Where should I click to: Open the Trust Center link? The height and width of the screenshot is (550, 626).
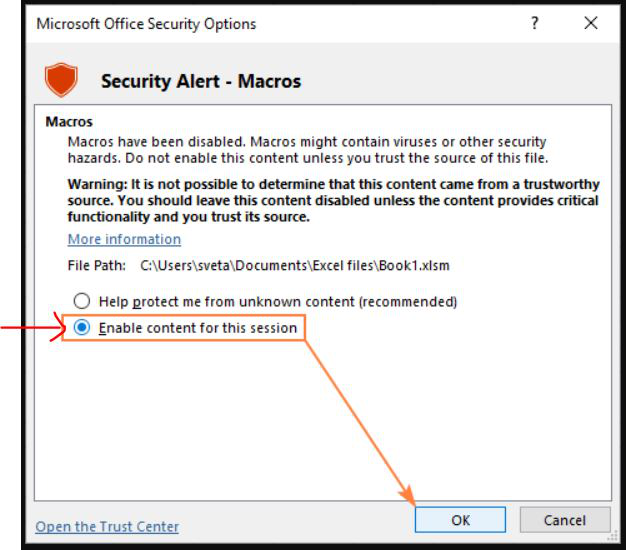coord(107,527)
